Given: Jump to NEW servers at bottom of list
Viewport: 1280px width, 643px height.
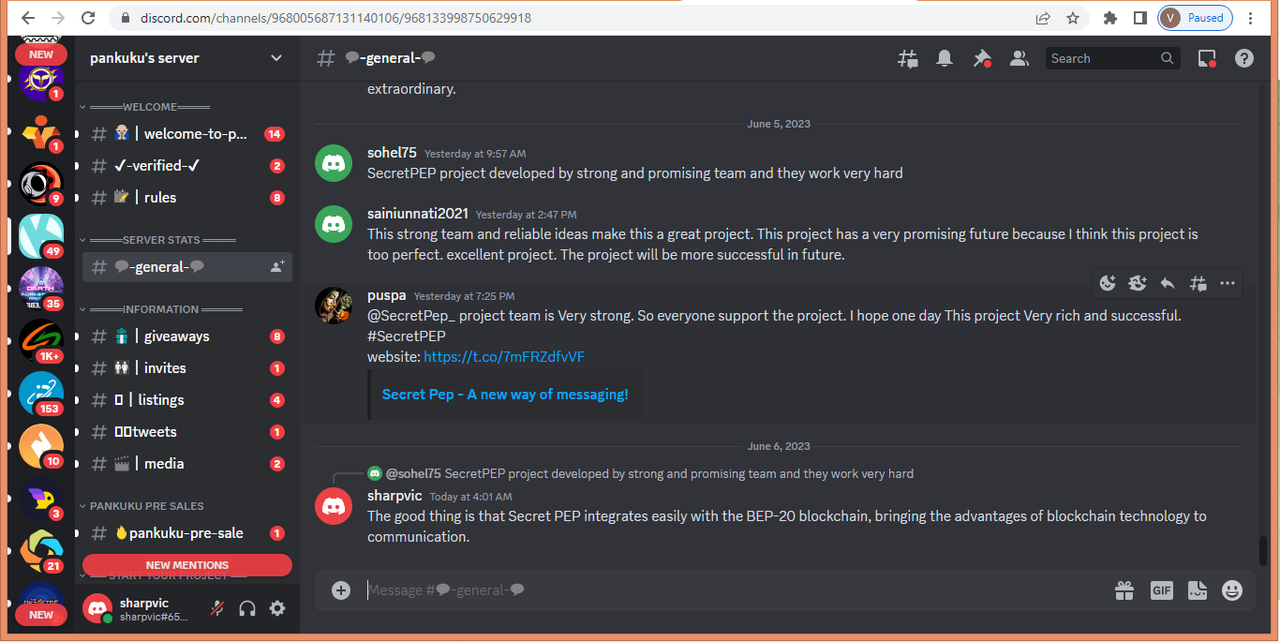Looking at the screenshot, I should click(41, 615).
